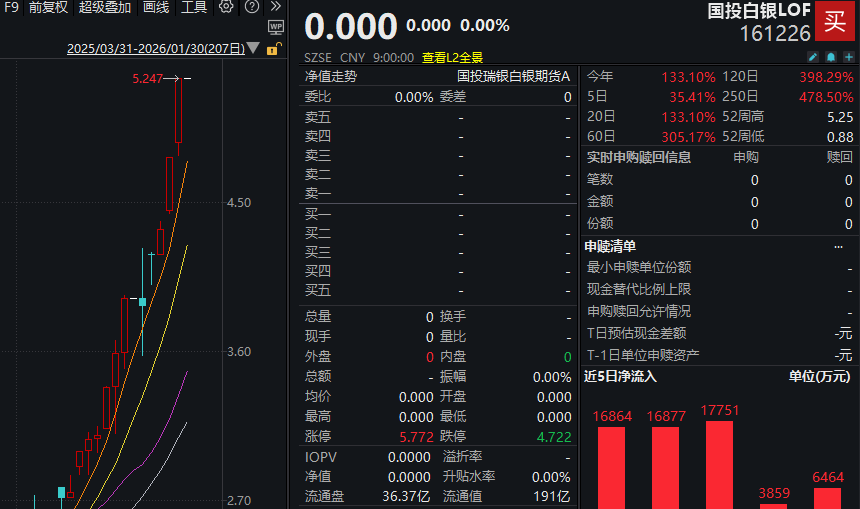Open the 工具 tools menu
This screenshot has width=860, height=509.
point(194,7)
